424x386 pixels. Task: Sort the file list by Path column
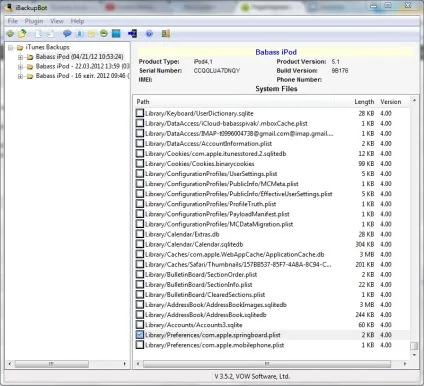tap(234, 102)
